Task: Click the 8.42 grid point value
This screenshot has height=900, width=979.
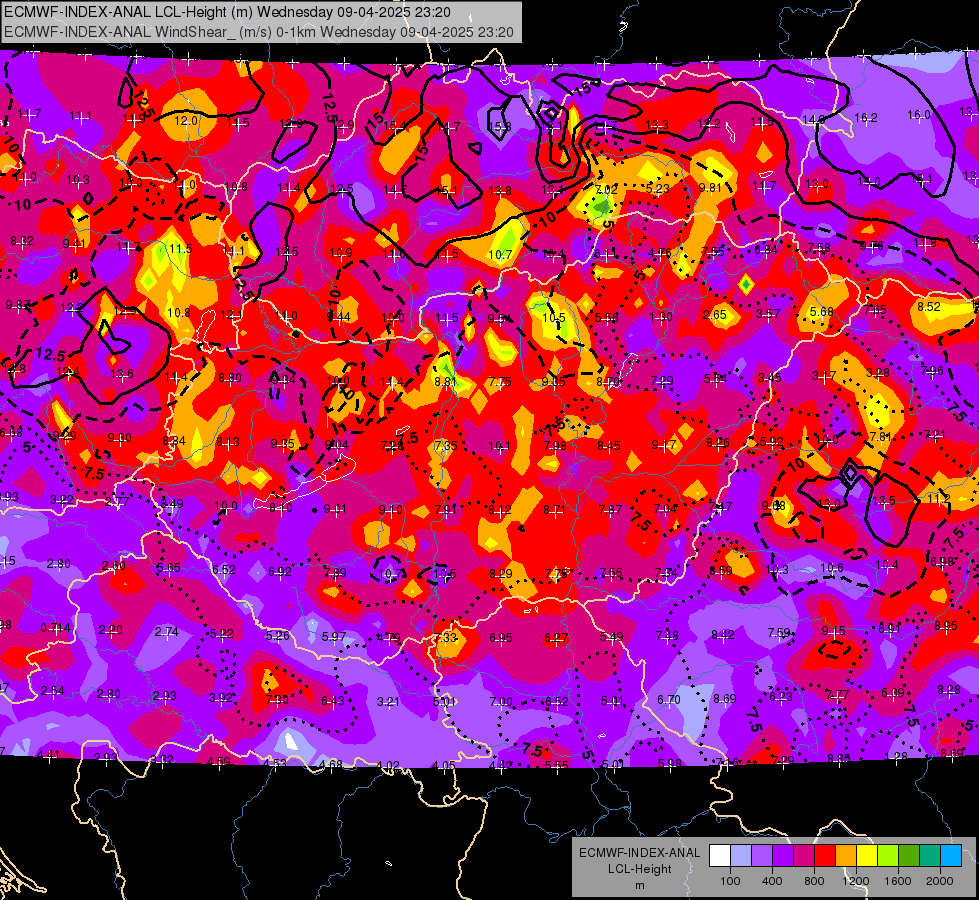Action: pos(723,635)
